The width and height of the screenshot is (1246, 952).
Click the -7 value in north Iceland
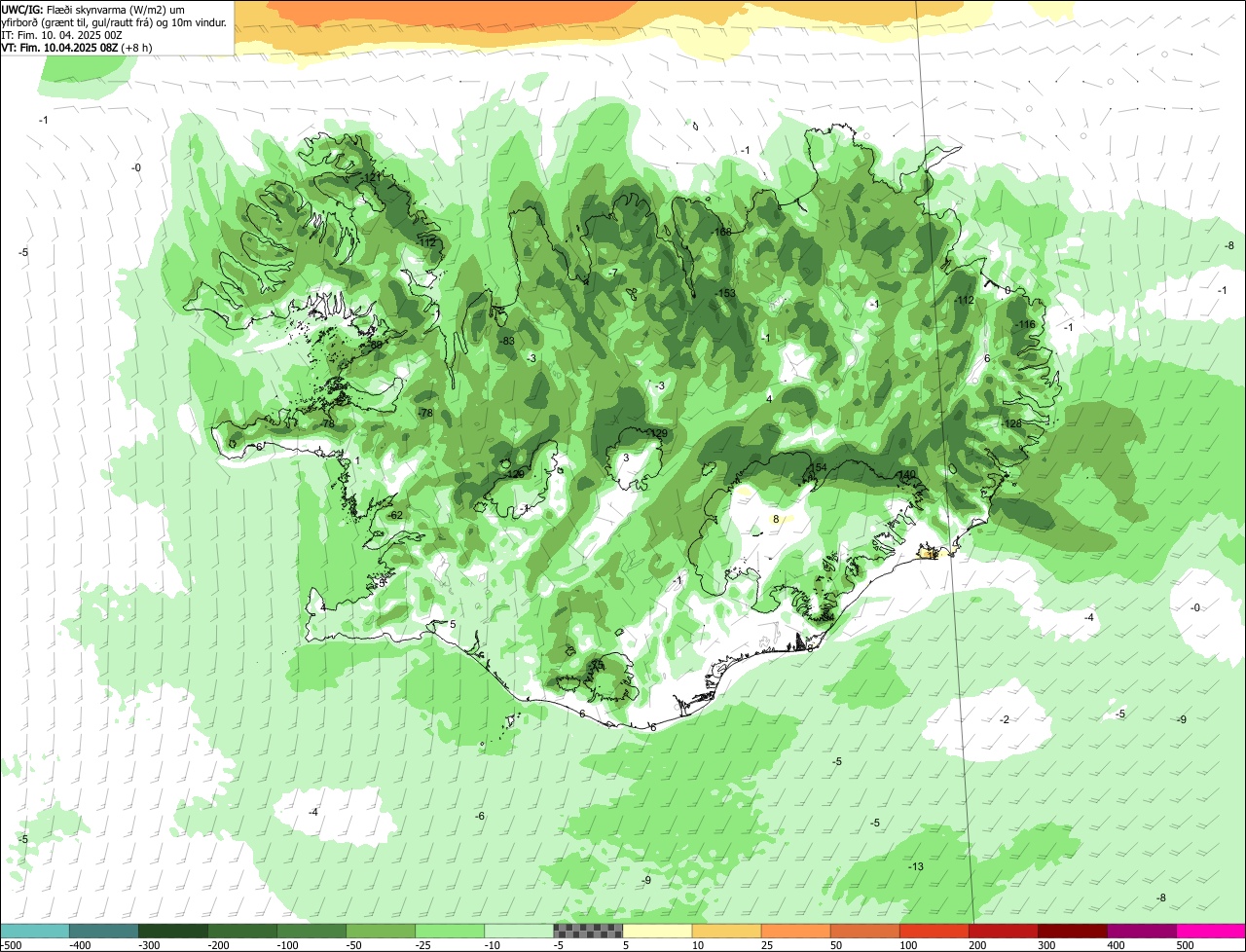point(613,273)
